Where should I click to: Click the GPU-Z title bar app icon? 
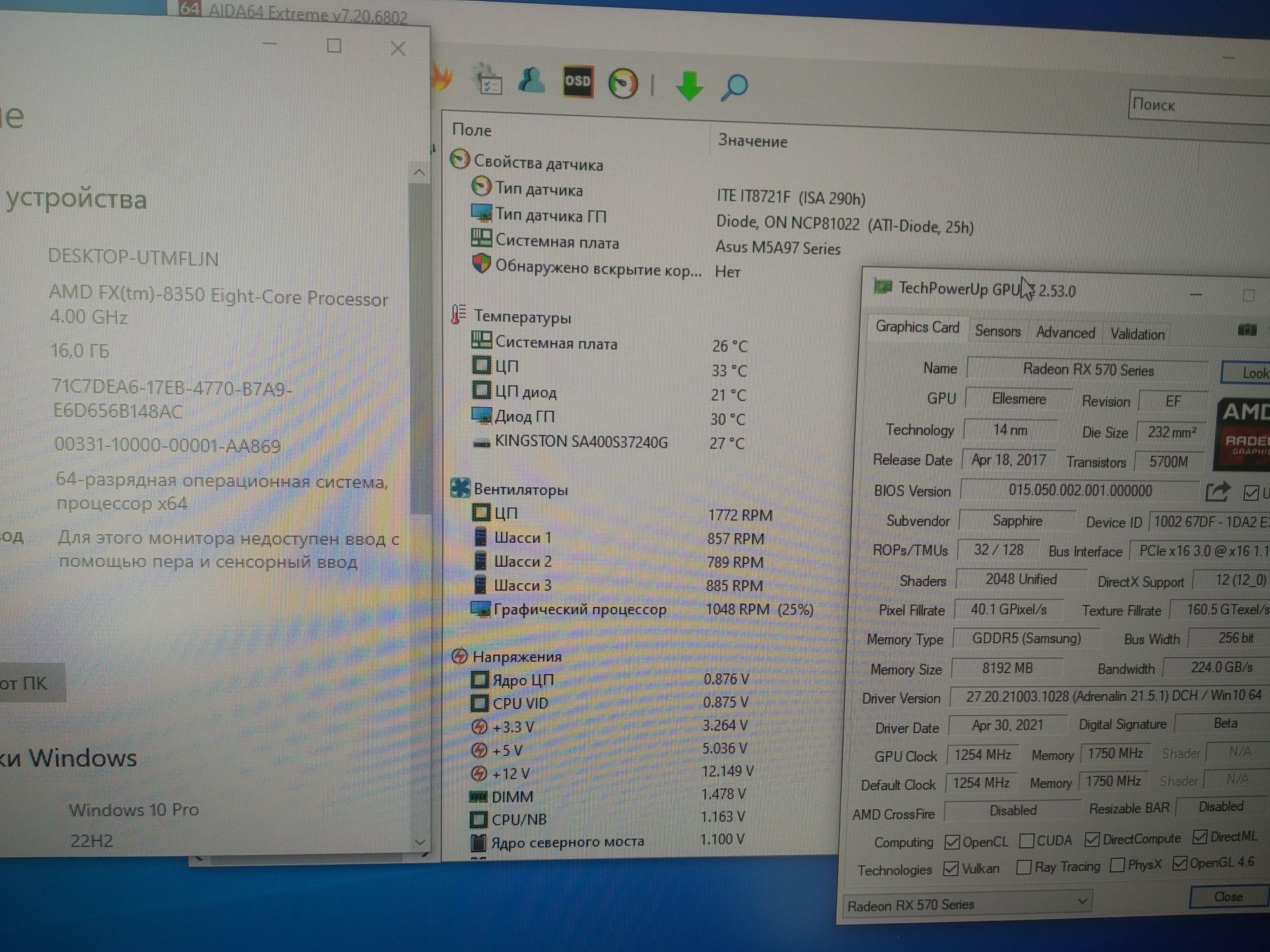(x=883, y=287)
